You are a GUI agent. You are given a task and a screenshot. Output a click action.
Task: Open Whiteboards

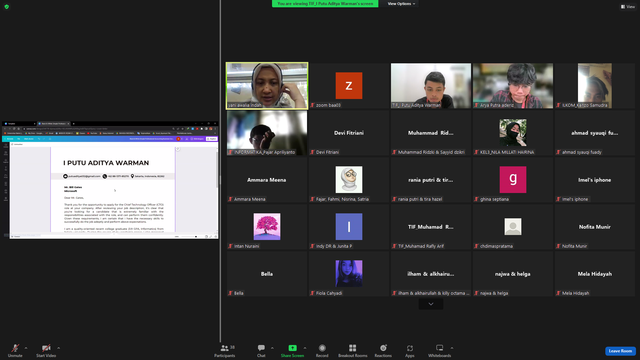pyautogui.click(x=440, y=350)
